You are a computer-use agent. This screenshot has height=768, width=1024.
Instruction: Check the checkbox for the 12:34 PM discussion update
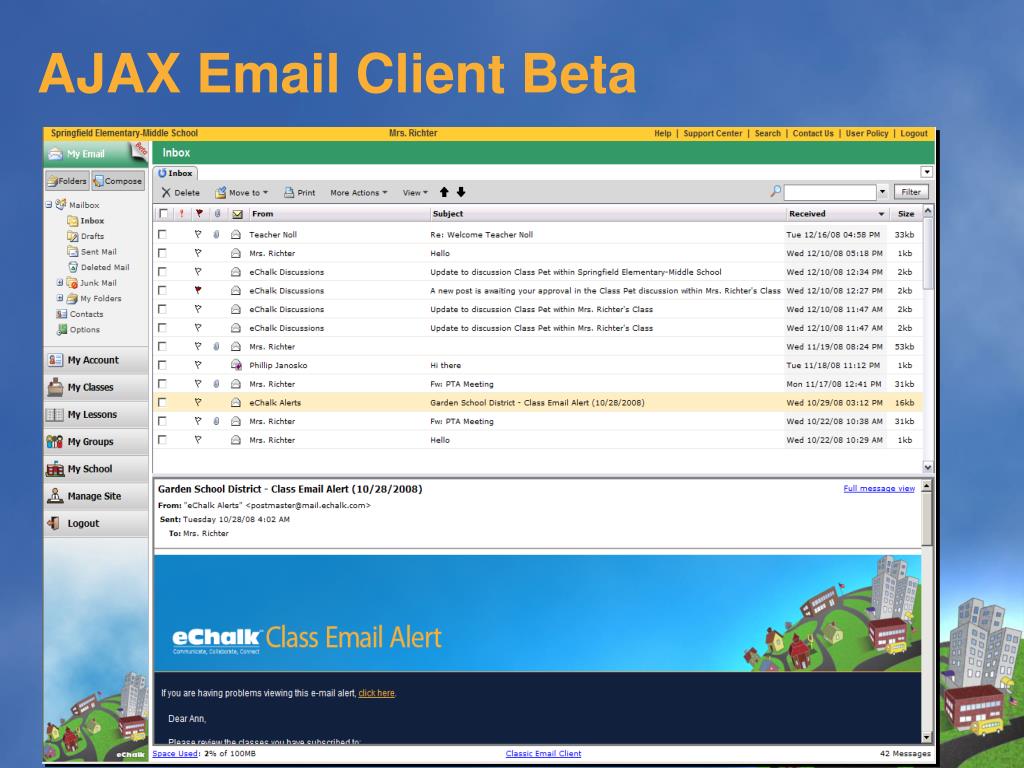tap(162, 271)
